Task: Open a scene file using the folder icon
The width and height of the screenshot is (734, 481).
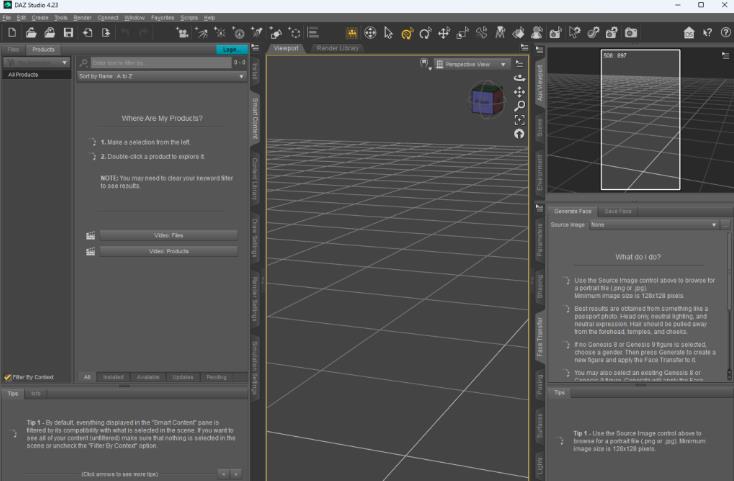Action: (31, 33)
